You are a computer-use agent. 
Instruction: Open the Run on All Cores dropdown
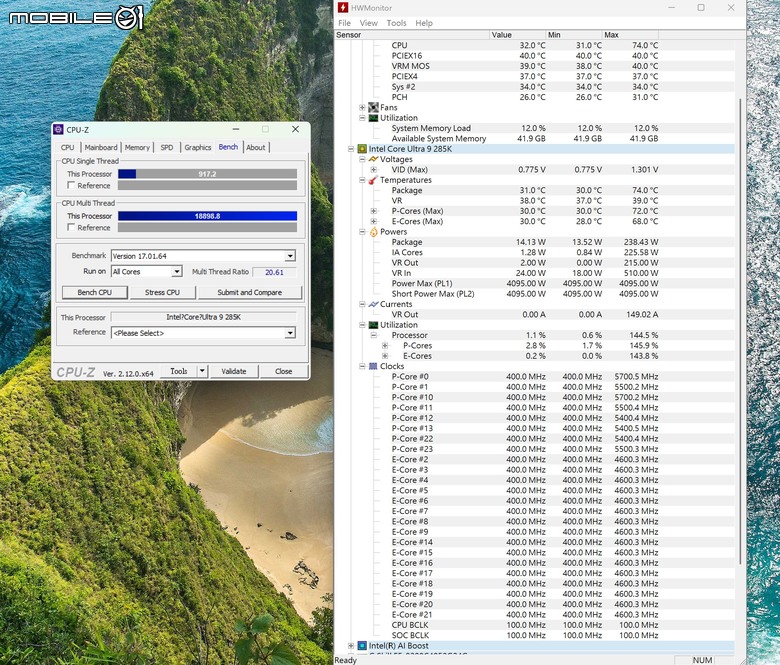[x=177, y=272]
